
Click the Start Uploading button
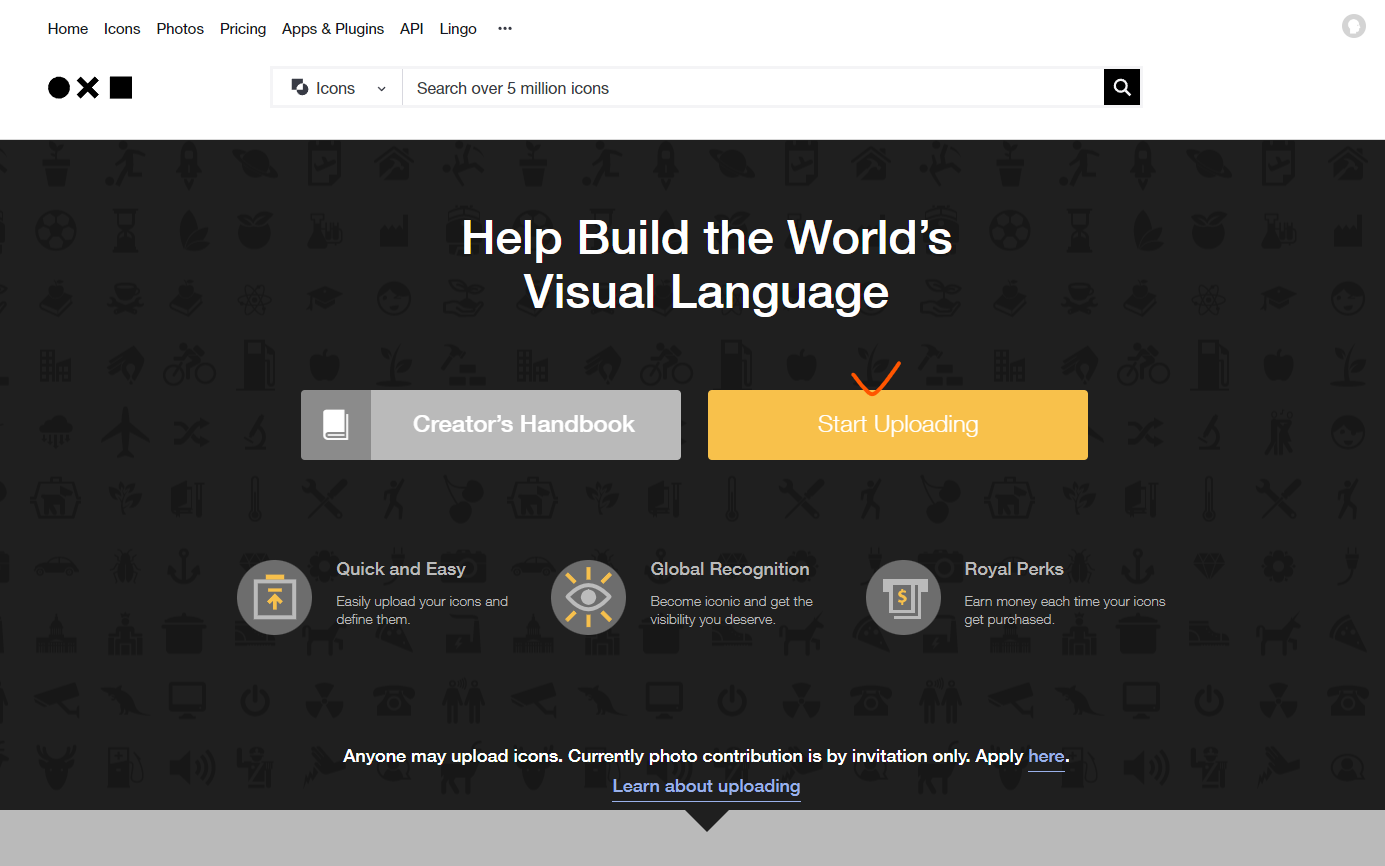click(x=898, y=425)
